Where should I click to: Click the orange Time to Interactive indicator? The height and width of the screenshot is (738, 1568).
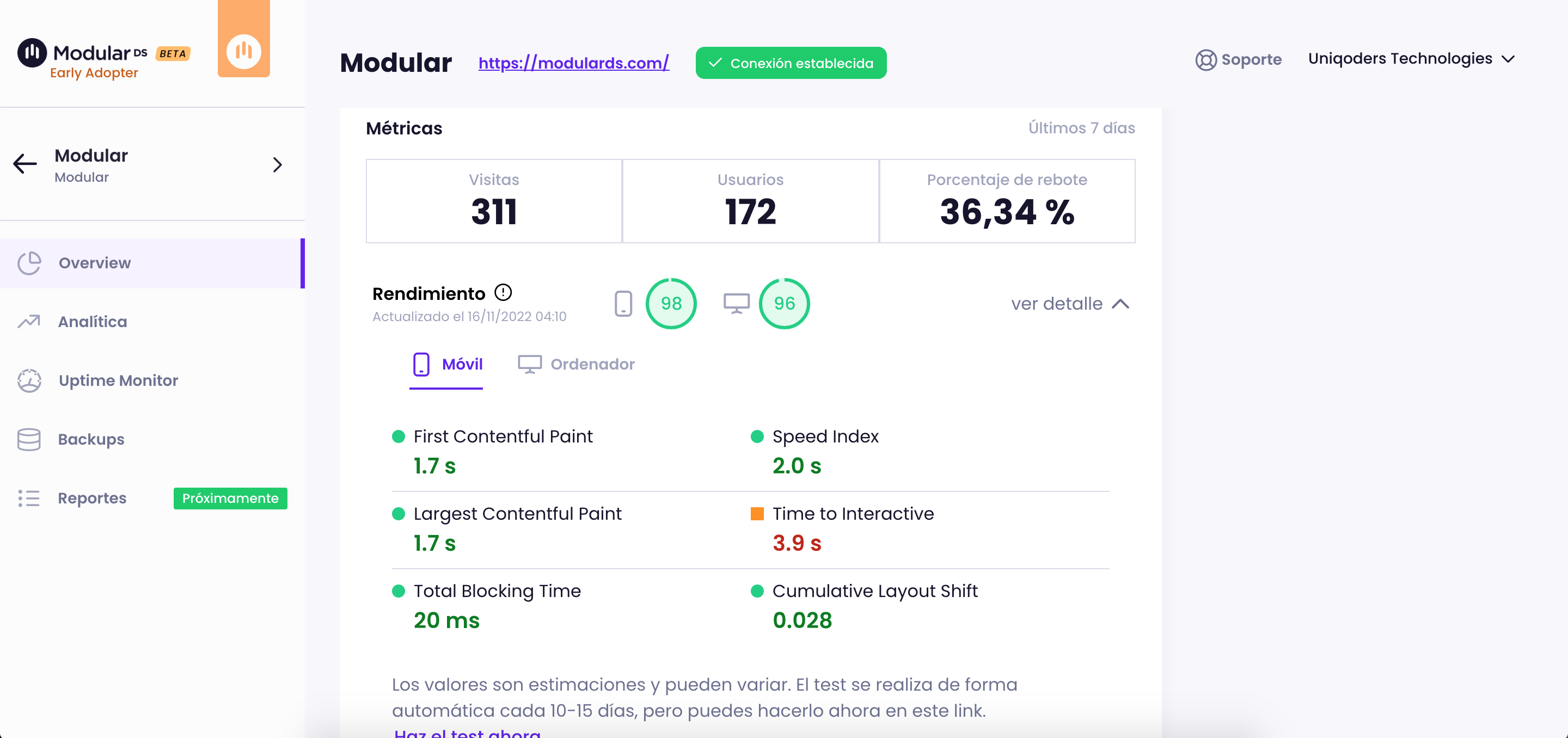tap(757, 513)
